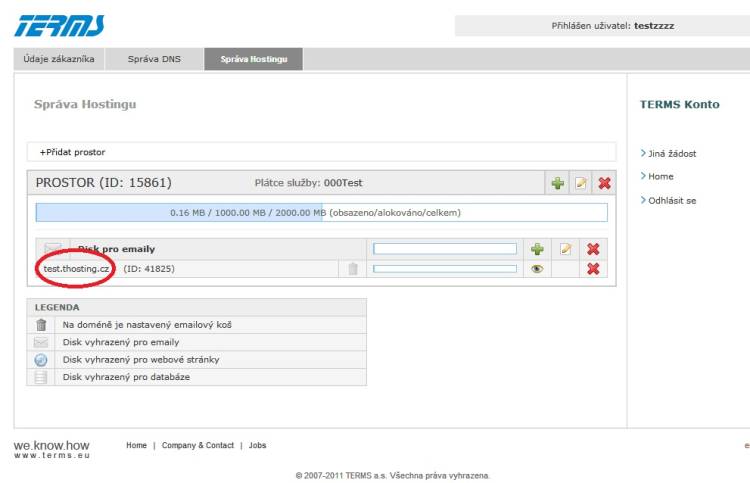Click the PROSTOR disk usage progress bar
Viewport: 750px width, 483px height.
coord(321,212)
